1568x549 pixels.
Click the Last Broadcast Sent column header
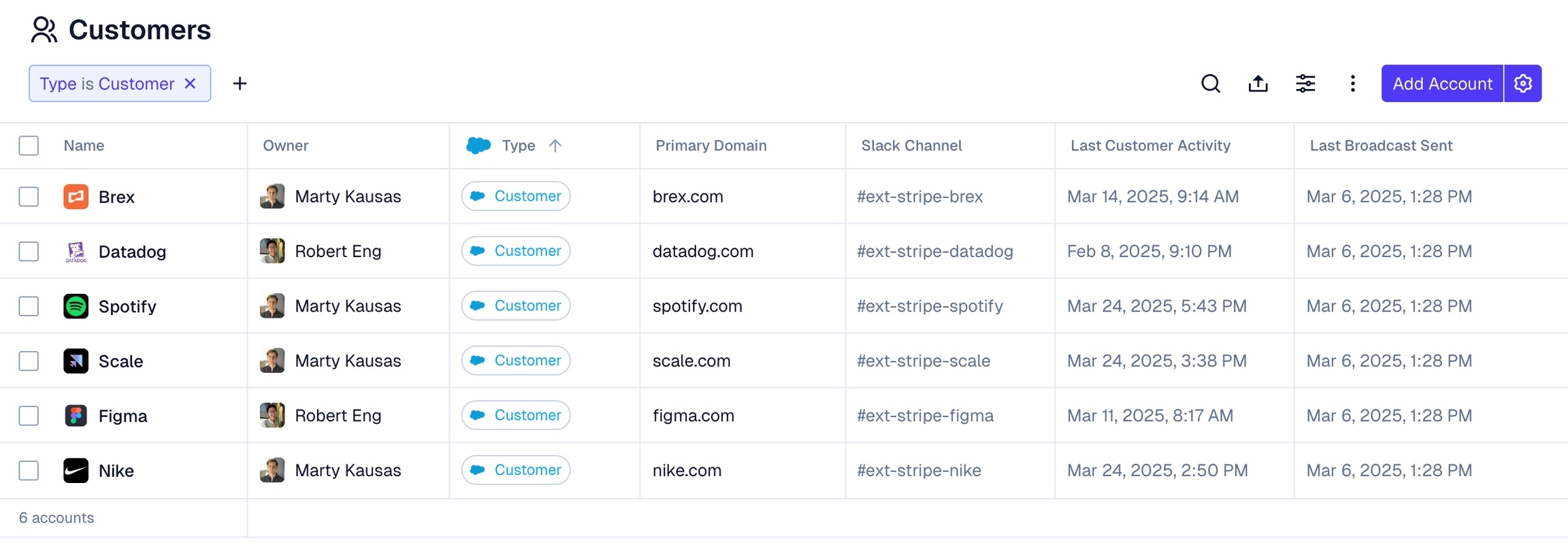pos(1382,146)
